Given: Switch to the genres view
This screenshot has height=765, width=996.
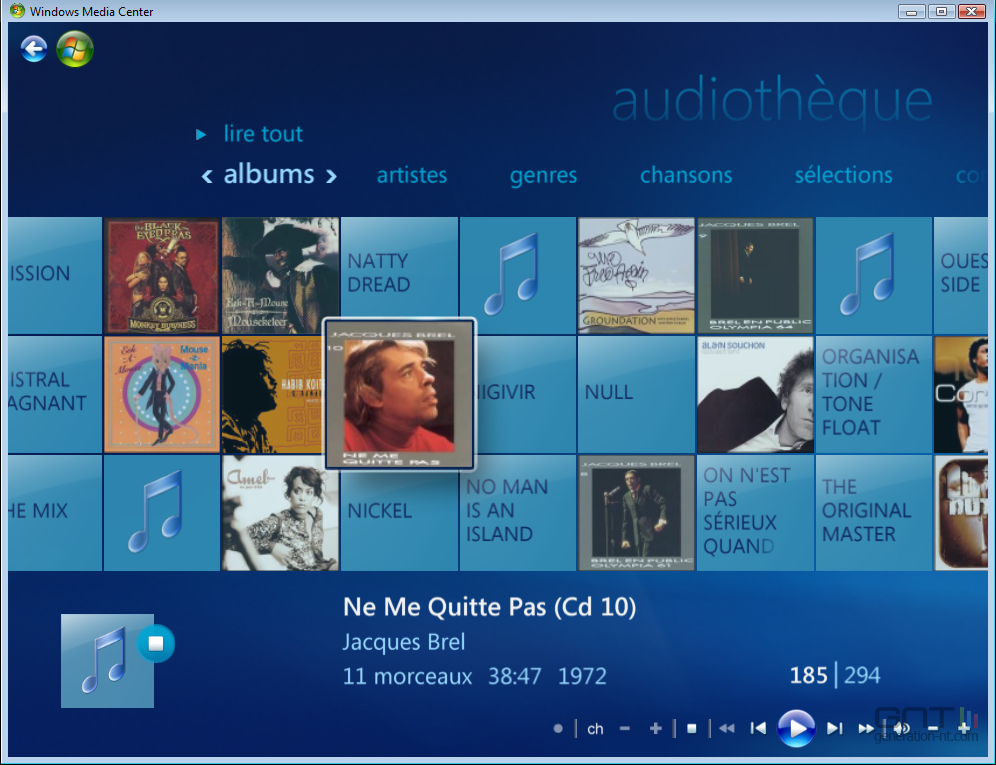Looking at the screenshot, I should [x=543, y=176].
